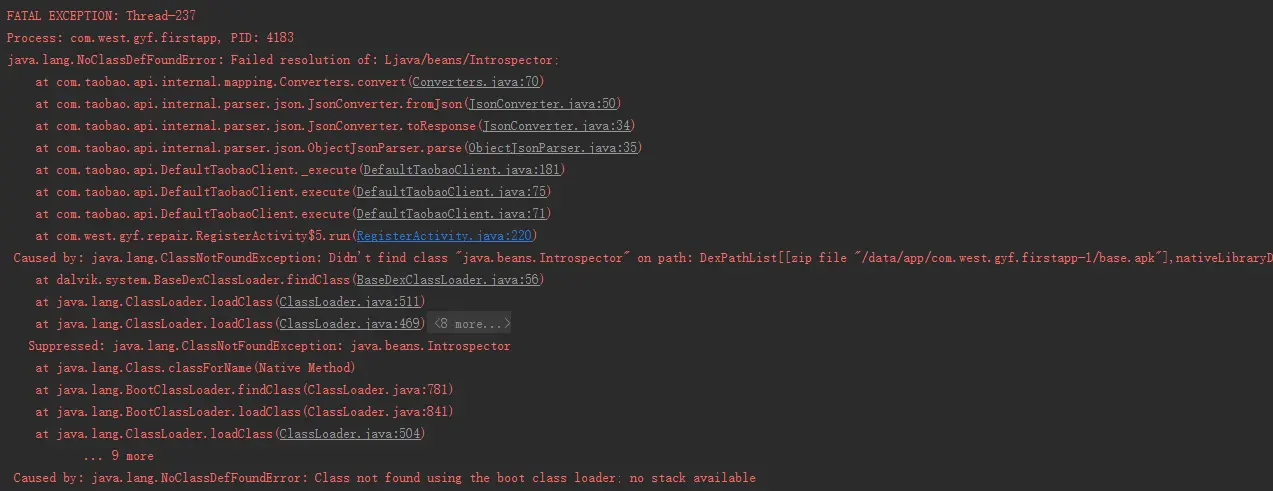The height and width of the screenshot is (491, 1273).
Task: Open the ObjectJsonParser.java:35 link
Action: point(554,148)
